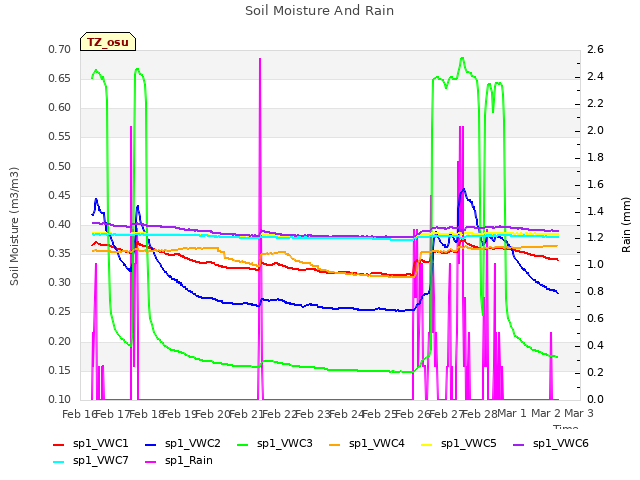Click the 0.40 soil moisture tick label

pyautogui.click(x=60, y=224)
